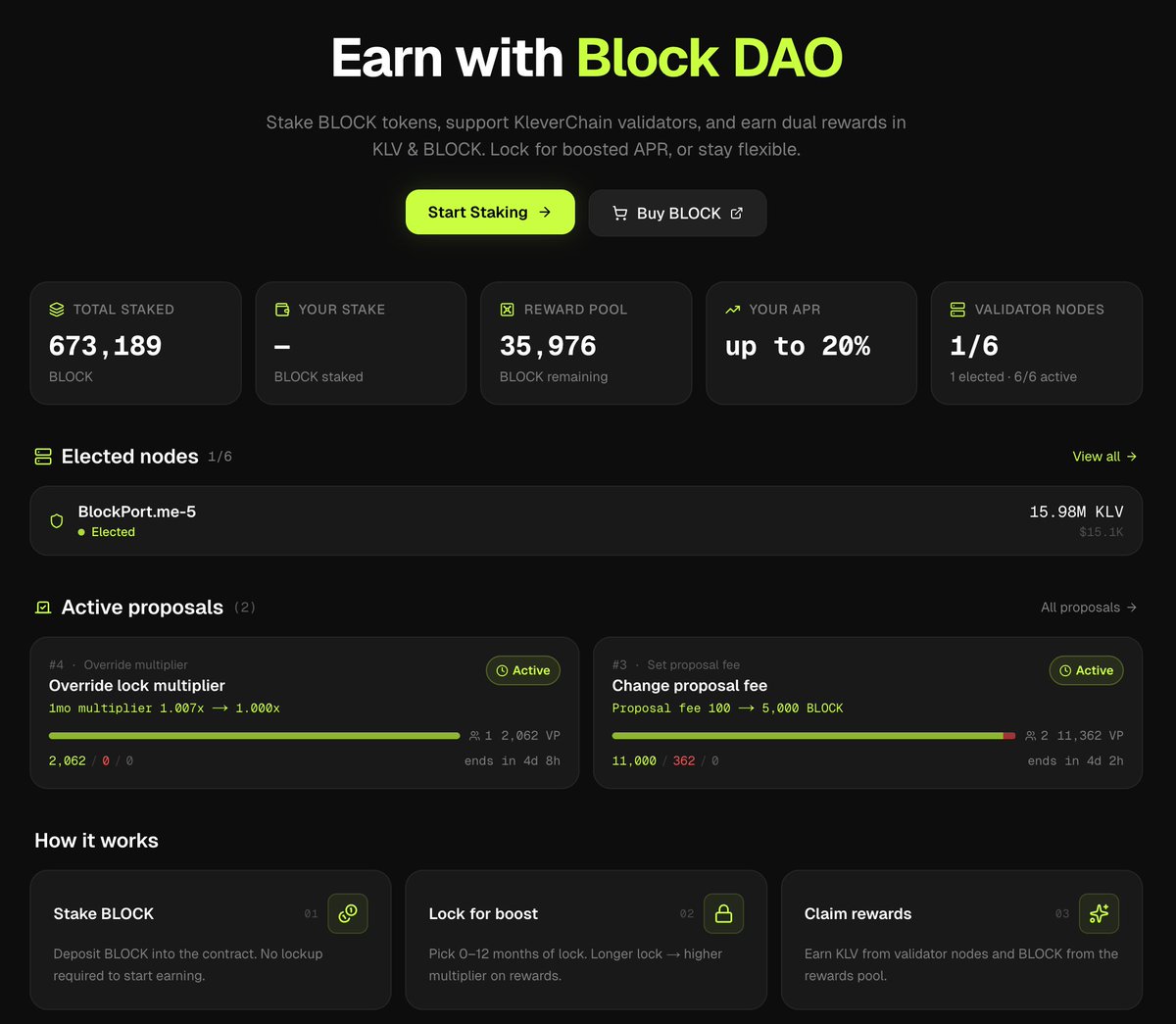The height and width of the screenshot is (1024, 1176).
Task: Click the Buy BLOCK external link button
Action: pos(677,213)
